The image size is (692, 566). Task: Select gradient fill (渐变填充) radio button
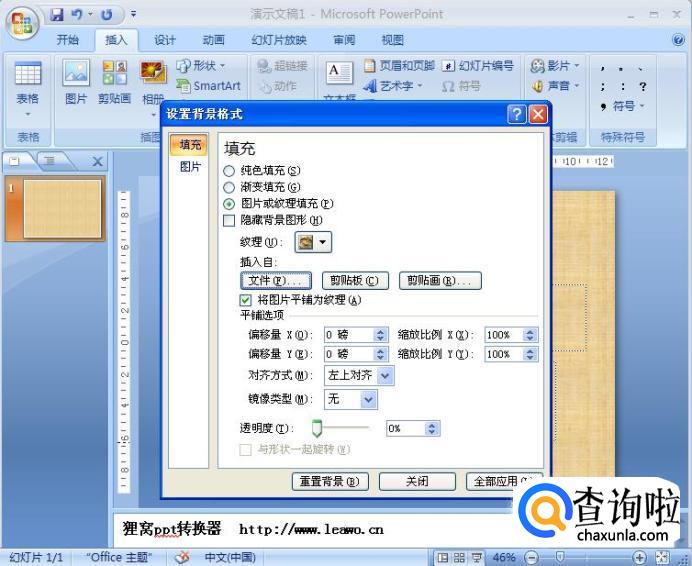pos(229,188)
